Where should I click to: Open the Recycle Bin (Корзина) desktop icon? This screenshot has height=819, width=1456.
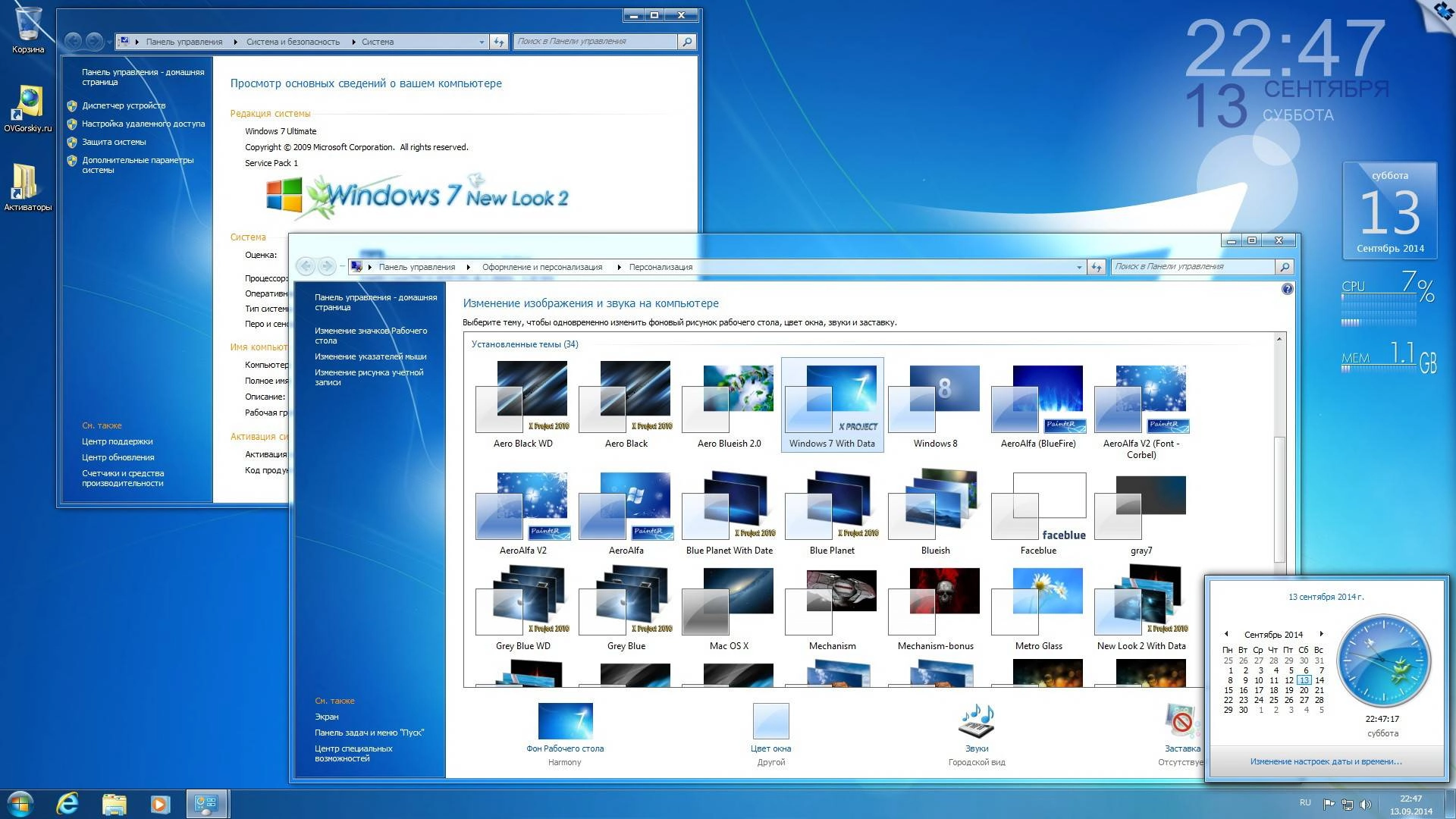pyautogui.click(x=28, y=30)
